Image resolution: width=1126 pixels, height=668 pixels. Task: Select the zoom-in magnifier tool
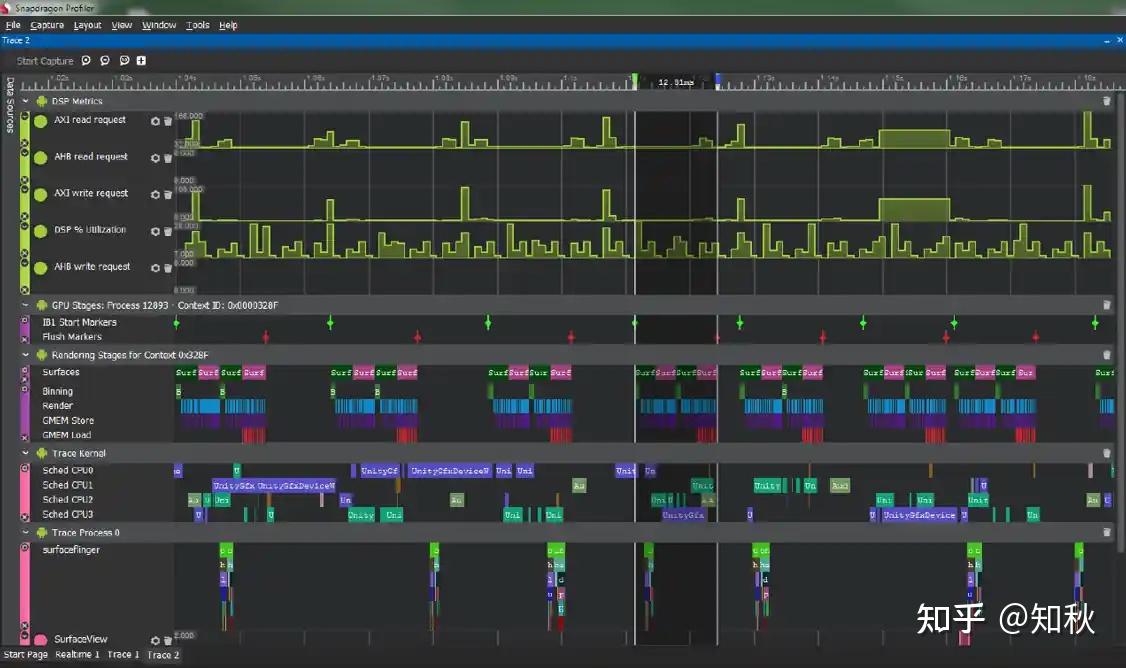click(86, 60)
